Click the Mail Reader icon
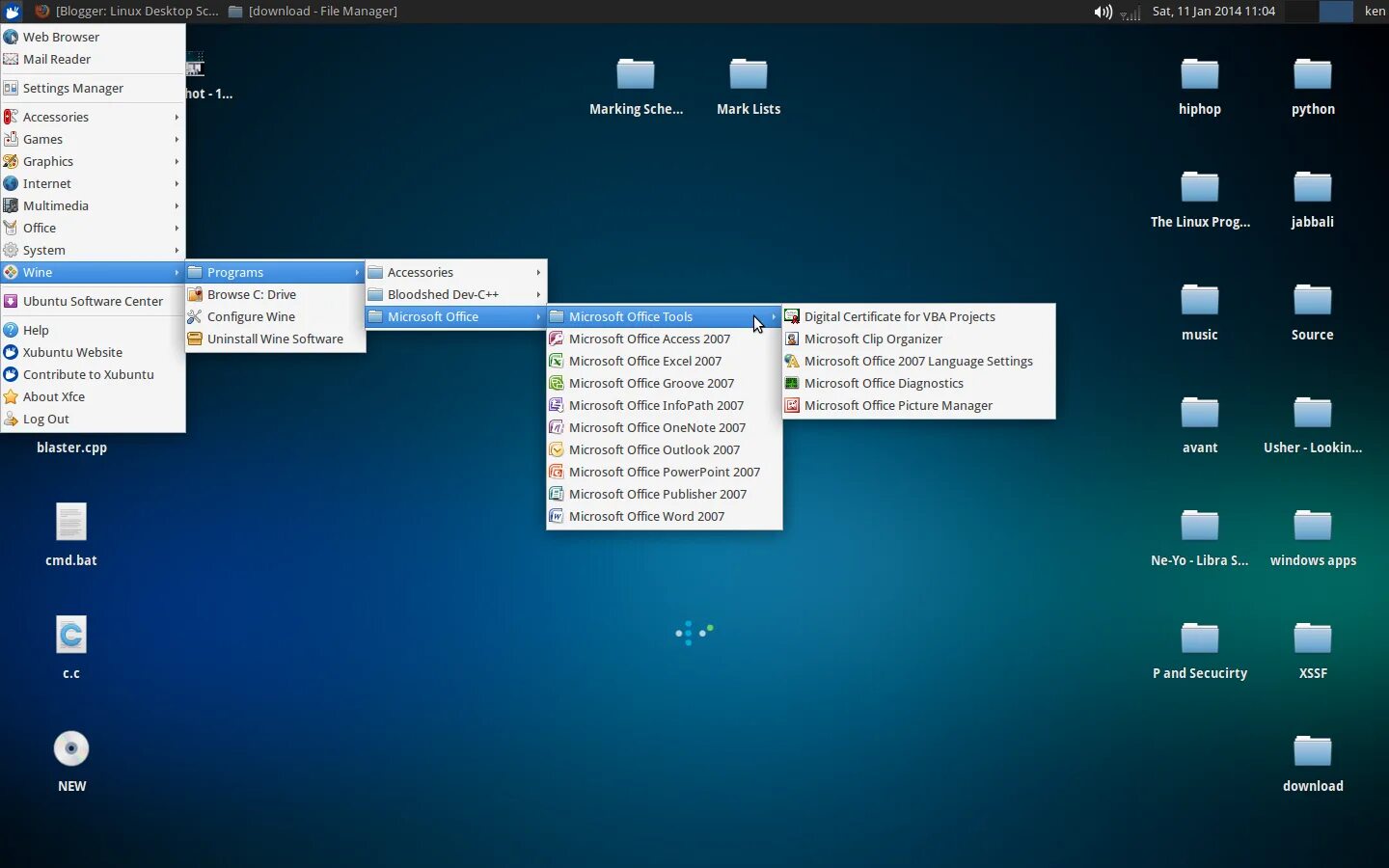 11,59
